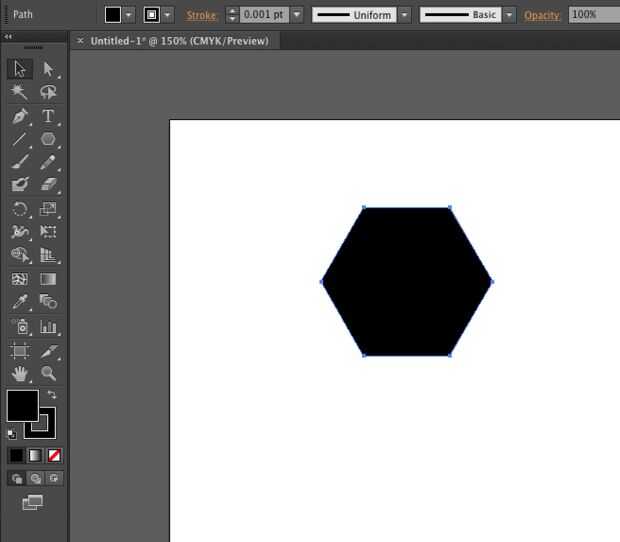Expand the Uniform width profile dropdown
This screenshot has width=620, height=542.
pyautogui.click(x=404, y=15)
